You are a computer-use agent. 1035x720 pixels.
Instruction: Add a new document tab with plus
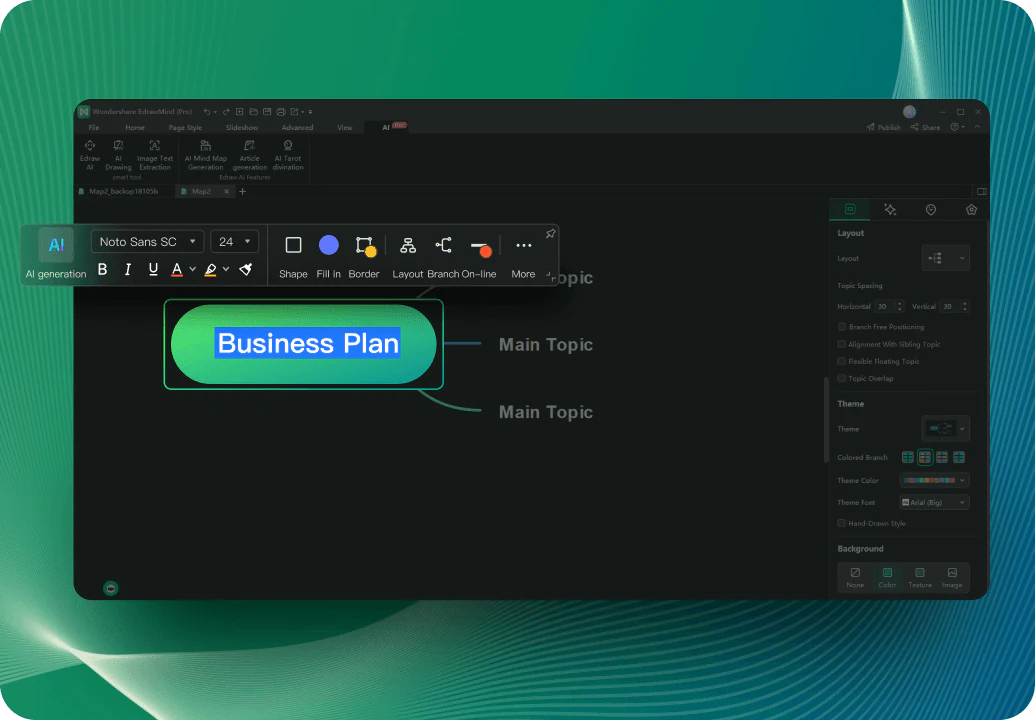(242, 191)
